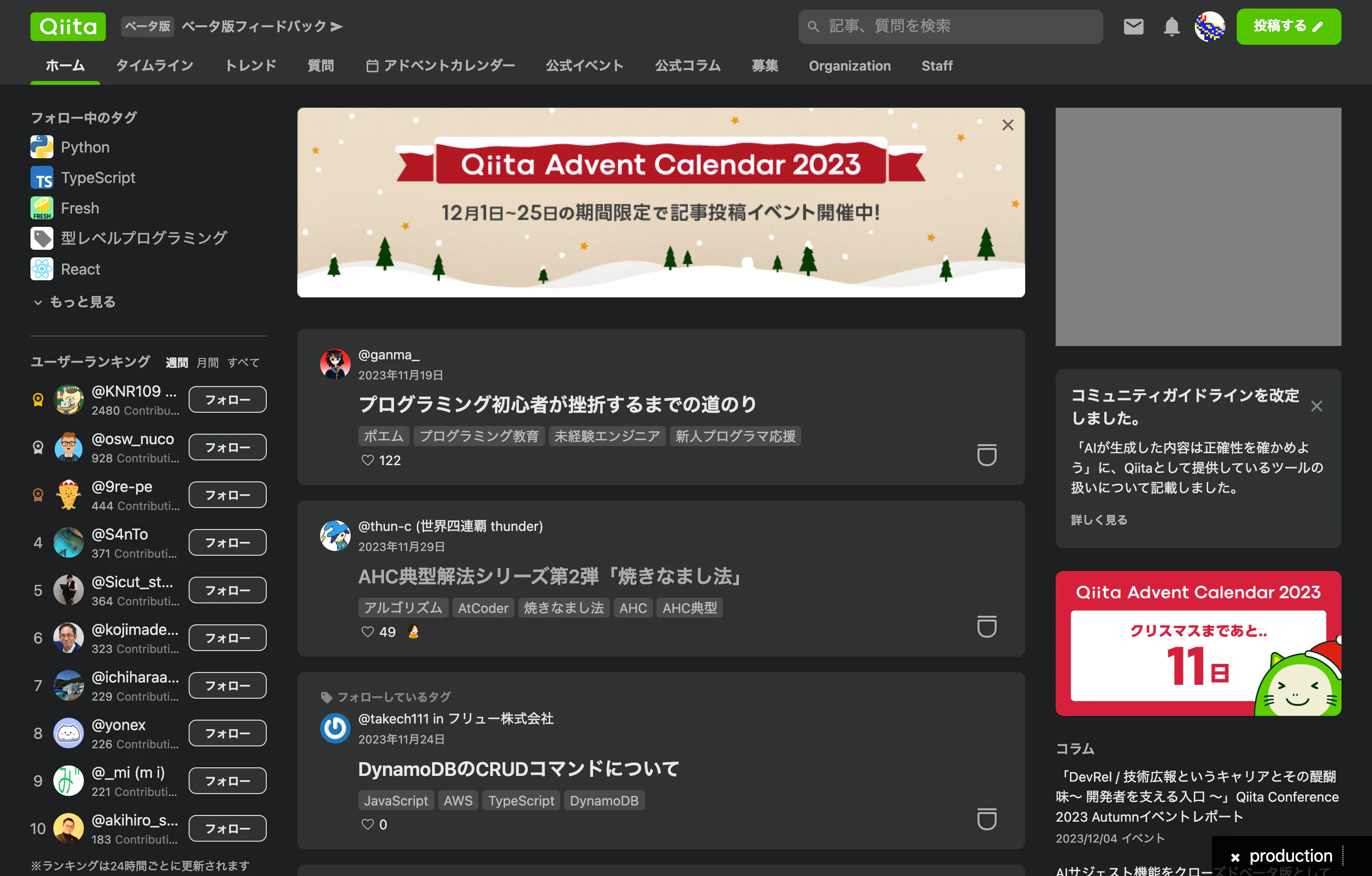Follow user @S4nTo

227,542
